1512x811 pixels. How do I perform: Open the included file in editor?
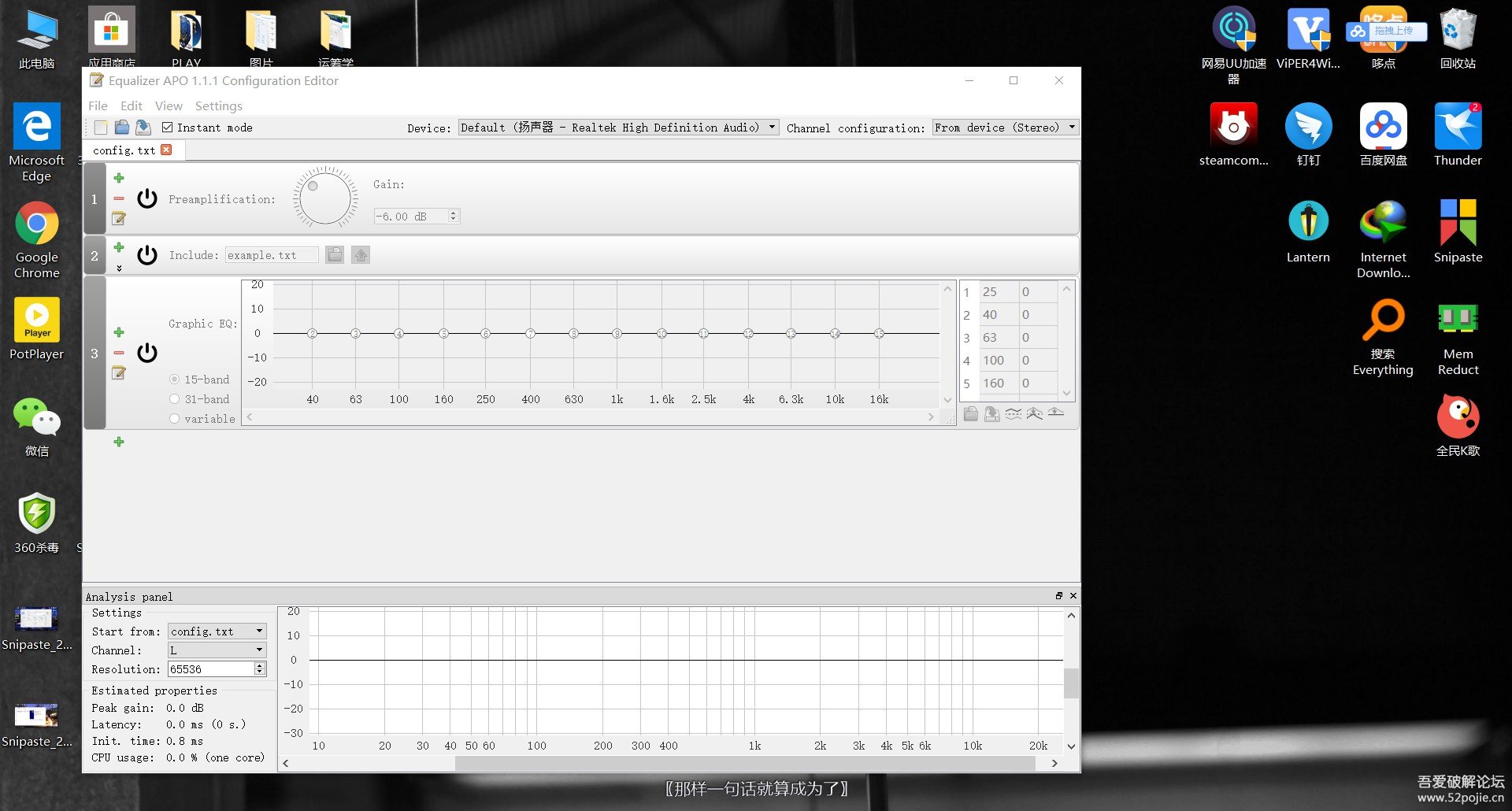361,255
